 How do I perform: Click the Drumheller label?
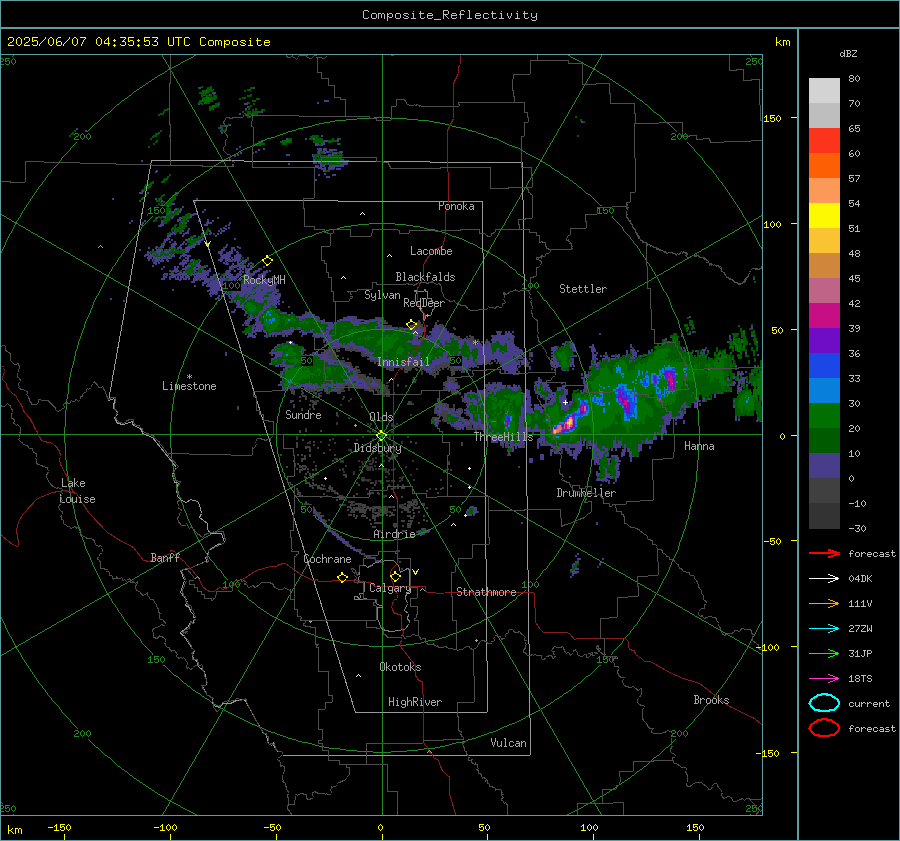tap(586, 493)
